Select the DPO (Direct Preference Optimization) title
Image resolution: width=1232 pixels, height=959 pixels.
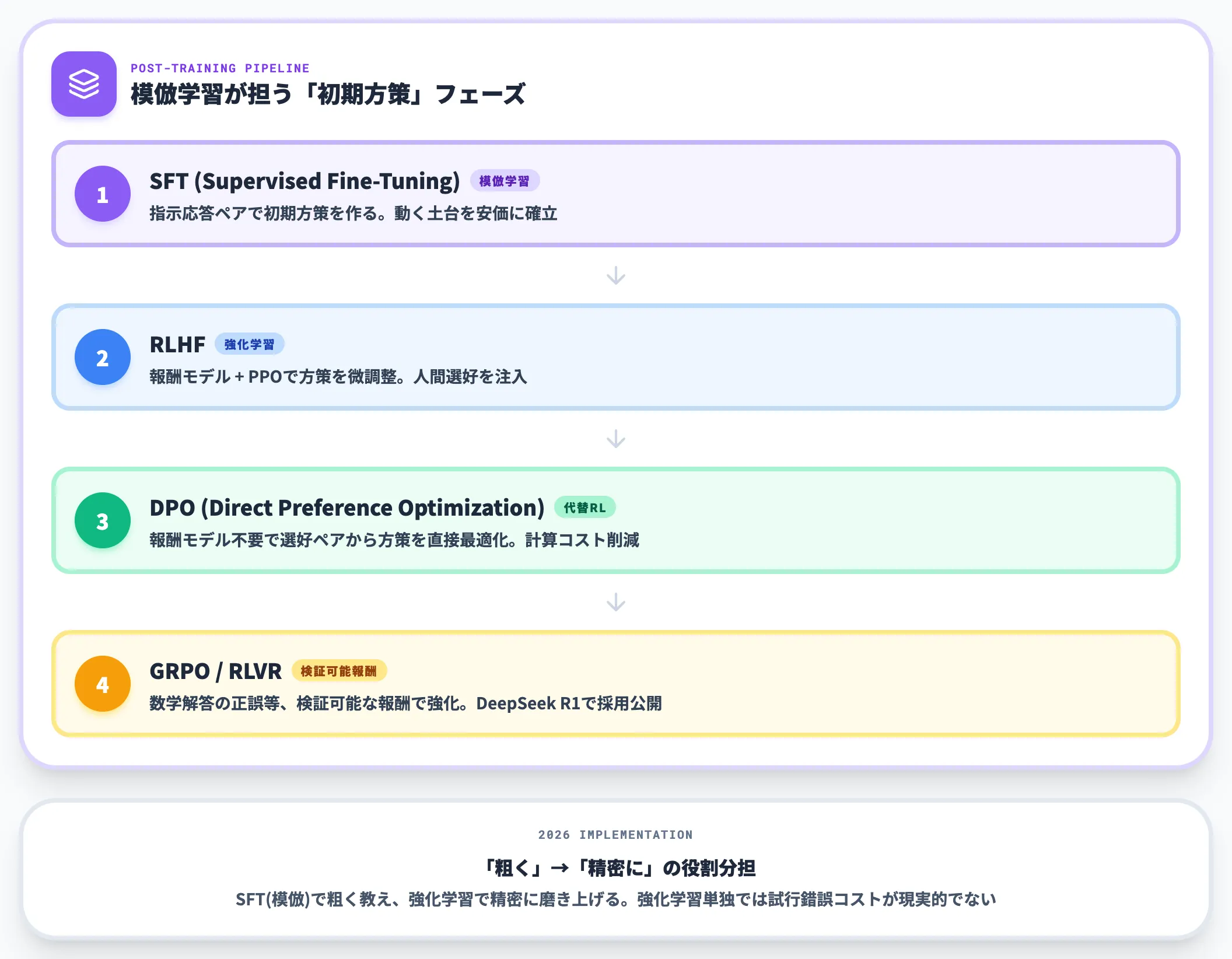pos(346,508)
